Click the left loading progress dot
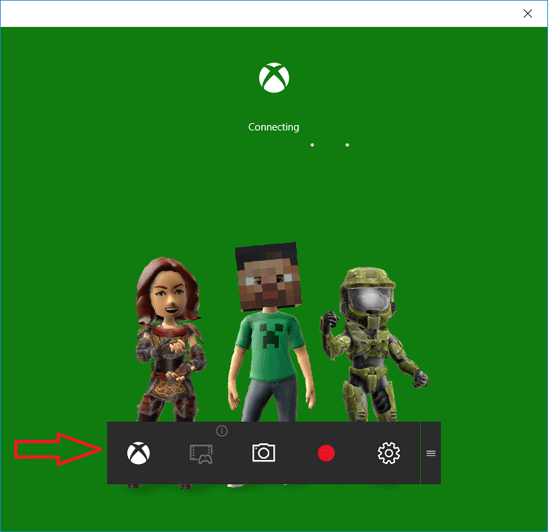 pos(312,145)
